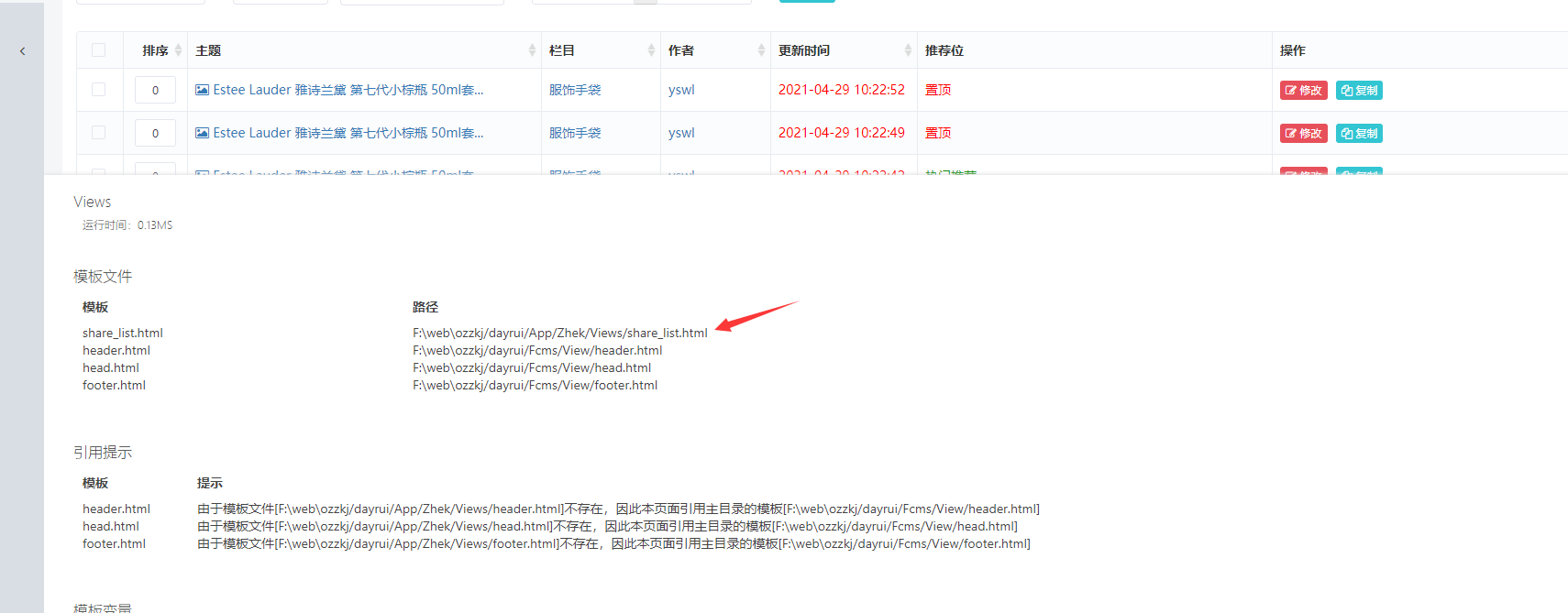Tick the second row's checkbox
The height and width of the screenshot is (613, 1568).
coord(98,133)
